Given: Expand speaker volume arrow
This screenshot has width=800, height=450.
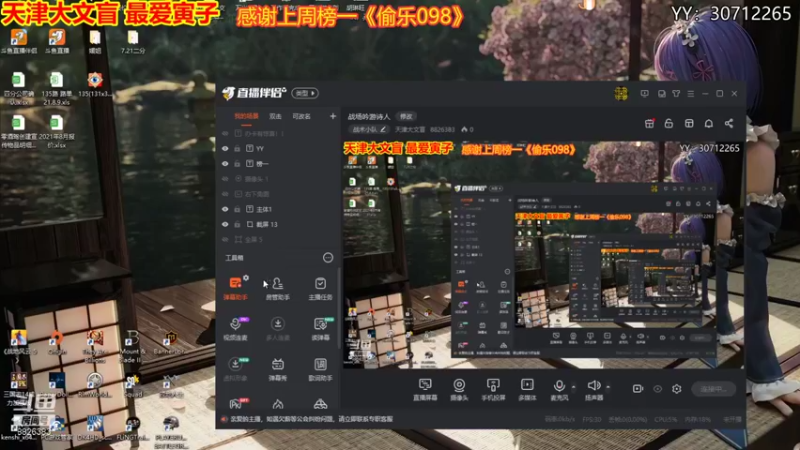Looking at the screenshot, I should [x=608, y=387].
